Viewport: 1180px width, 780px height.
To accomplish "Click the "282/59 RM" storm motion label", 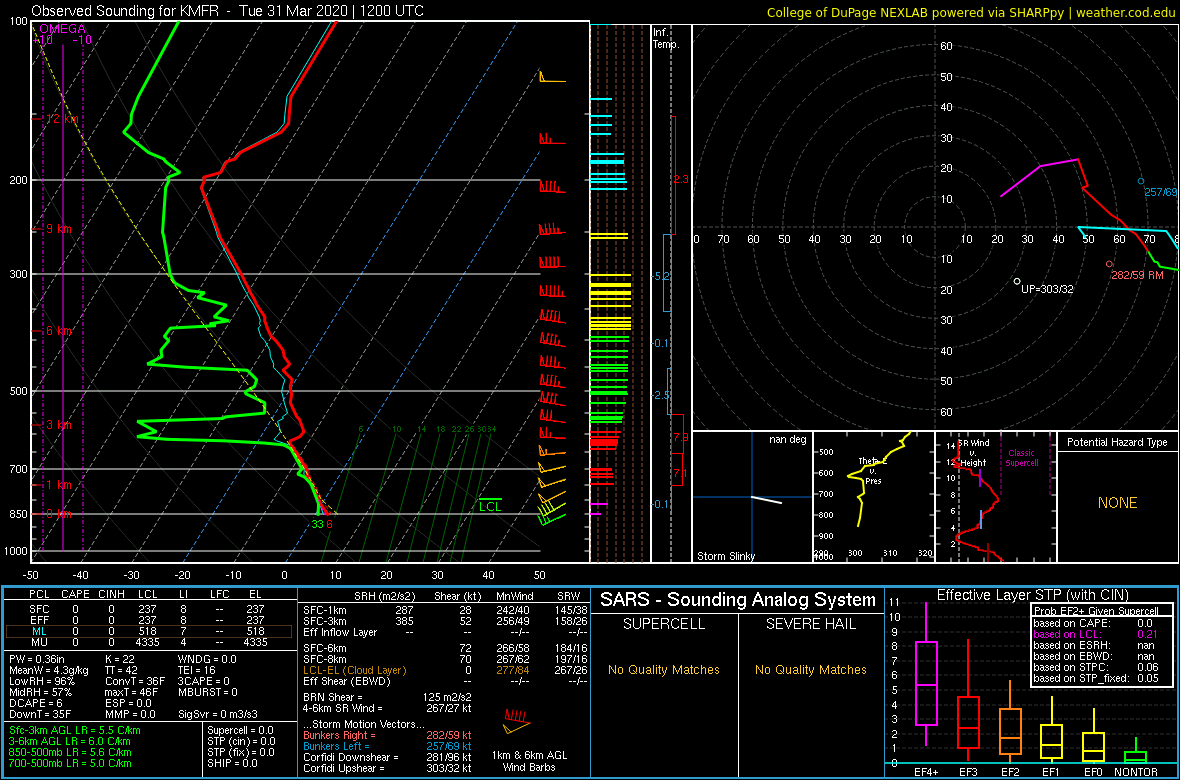I will click(1137, 276).
